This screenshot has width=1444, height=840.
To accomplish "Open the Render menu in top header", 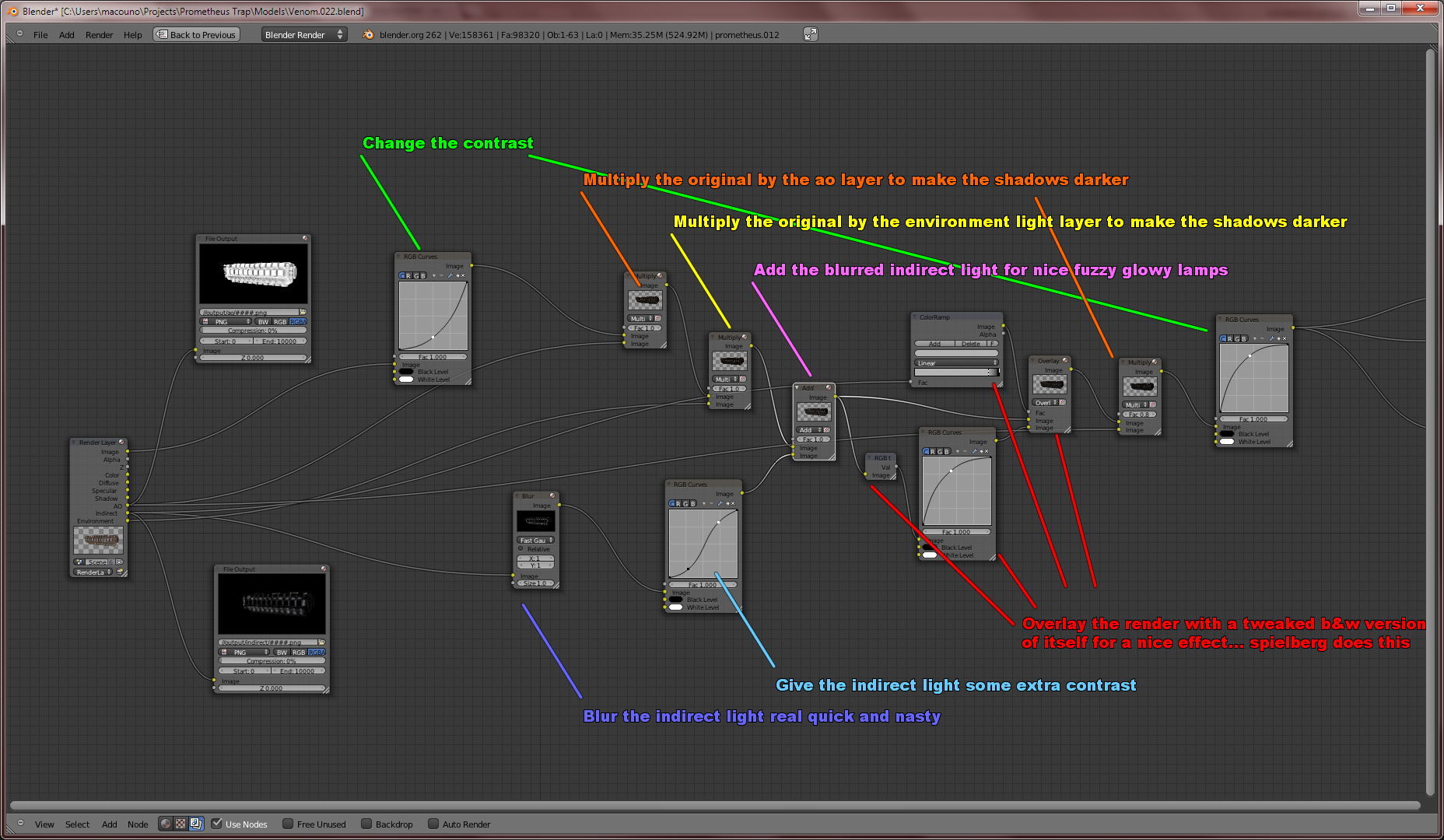I will [x=99, y=35].
